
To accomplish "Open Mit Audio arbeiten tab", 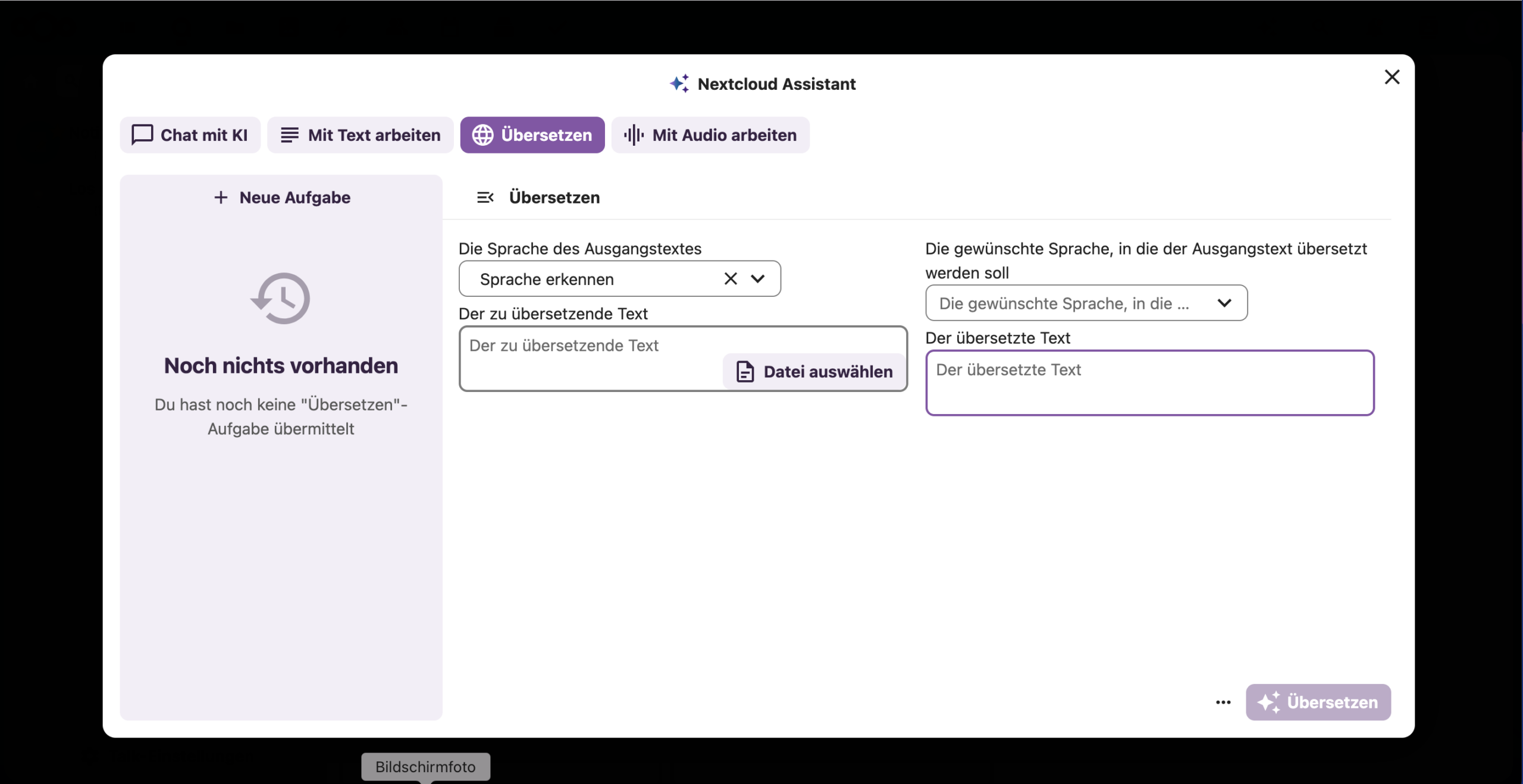I will point(710,135).
